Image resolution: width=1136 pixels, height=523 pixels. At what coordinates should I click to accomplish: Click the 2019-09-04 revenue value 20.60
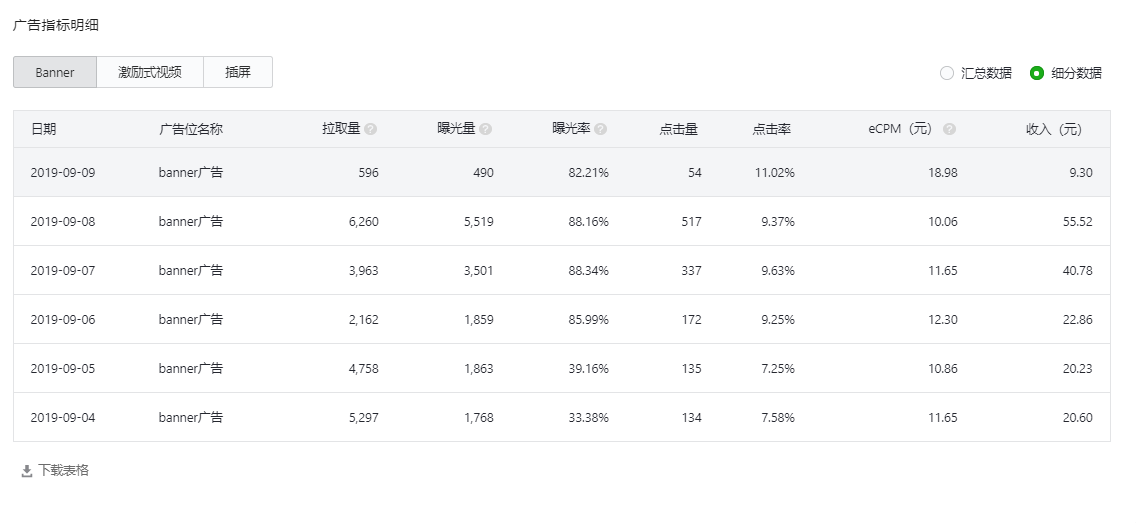click(1078, 418)
